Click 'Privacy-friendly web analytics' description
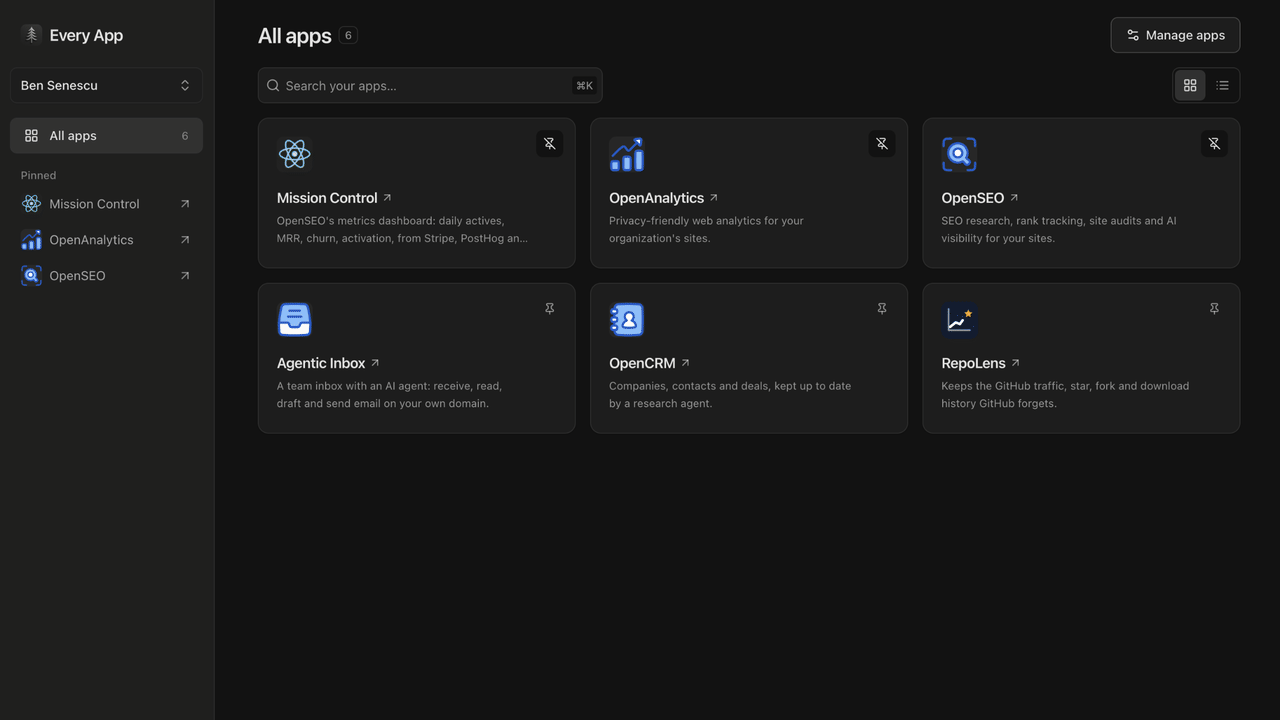Screen dimensions: 1280x720 (x=706, y=229)
